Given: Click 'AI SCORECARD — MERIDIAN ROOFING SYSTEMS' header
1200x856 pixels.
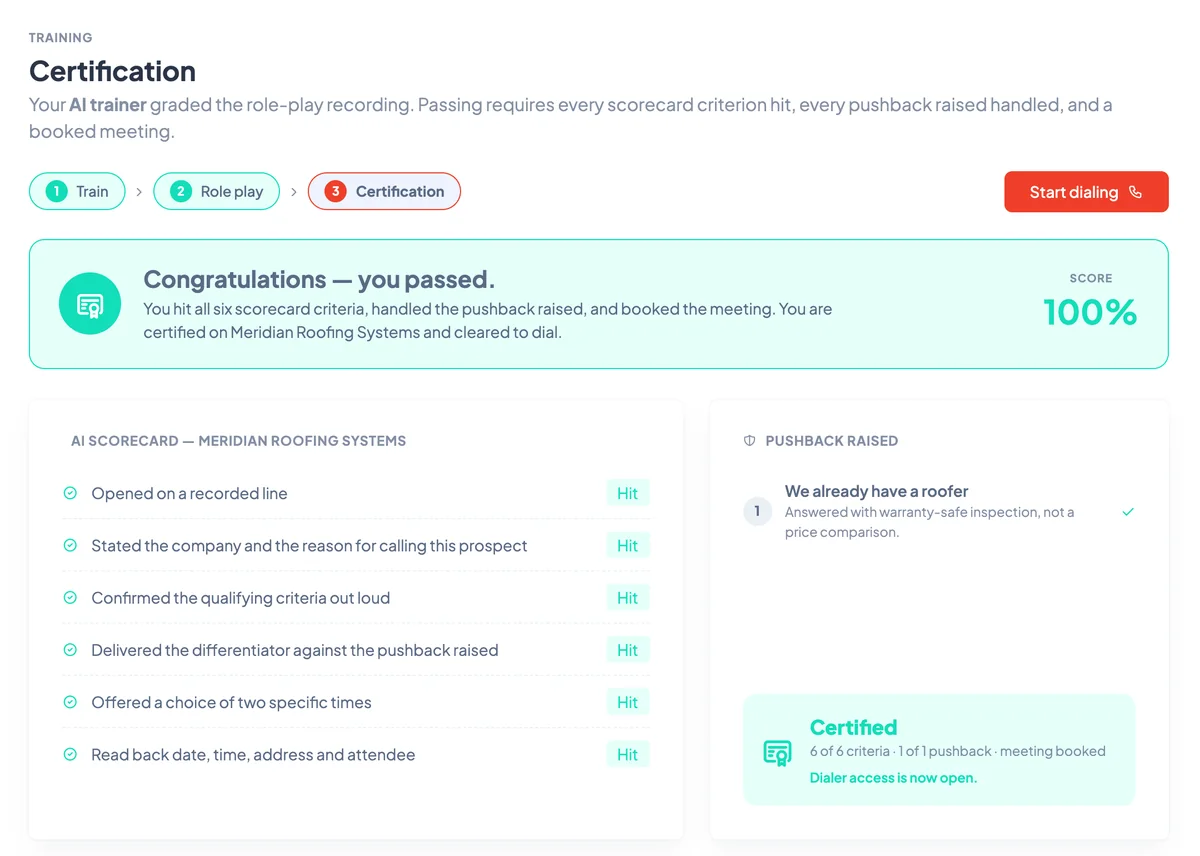Looking at the screenshot, I should [239, 440].
